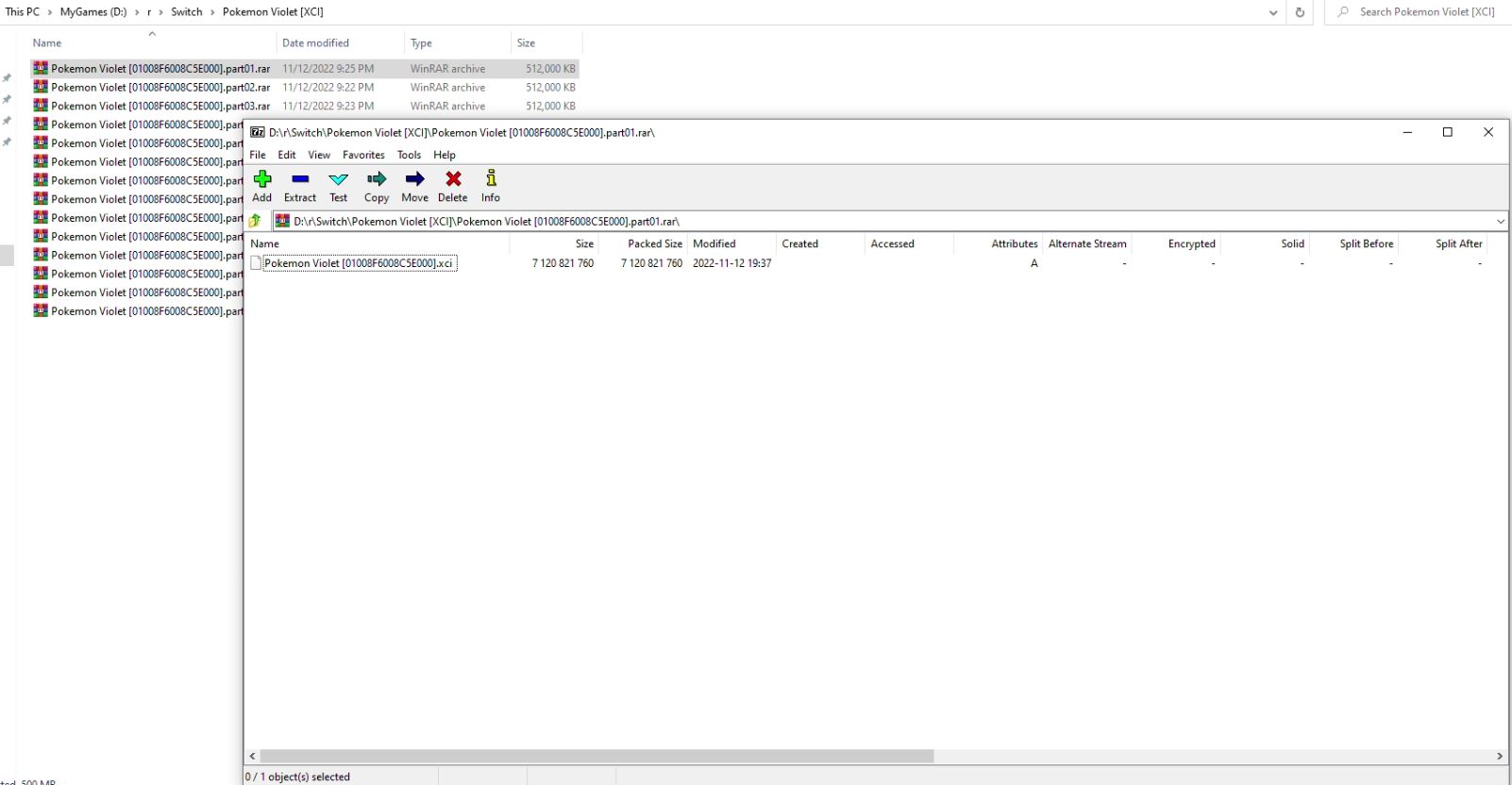
Task: Expand the chevron after Switch breadcrumb
Action: point(212,12)
